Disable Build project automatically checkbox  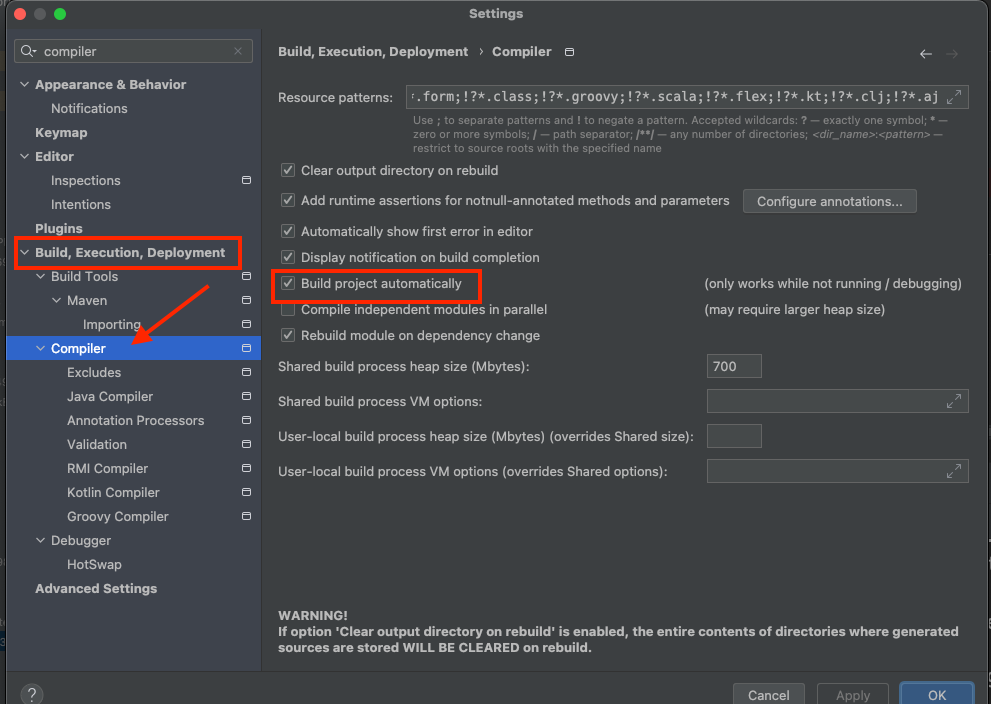288,284
